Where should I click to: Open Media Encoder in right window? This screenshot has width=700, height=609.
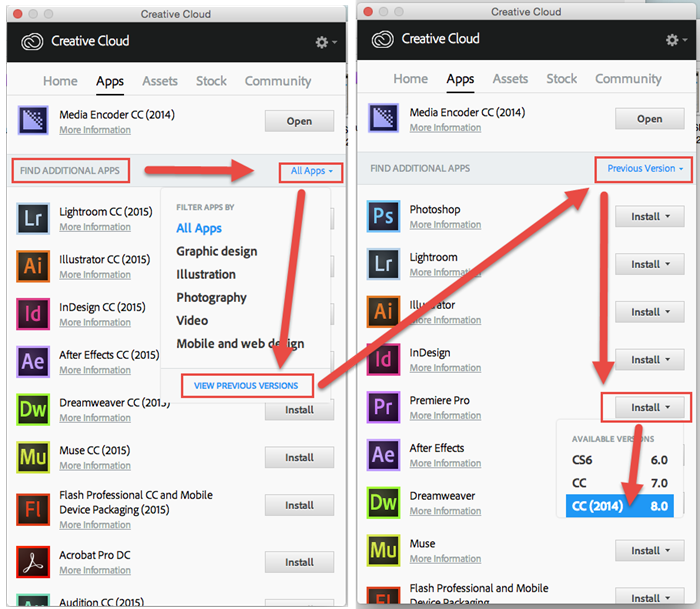click(x=650, y=119)
